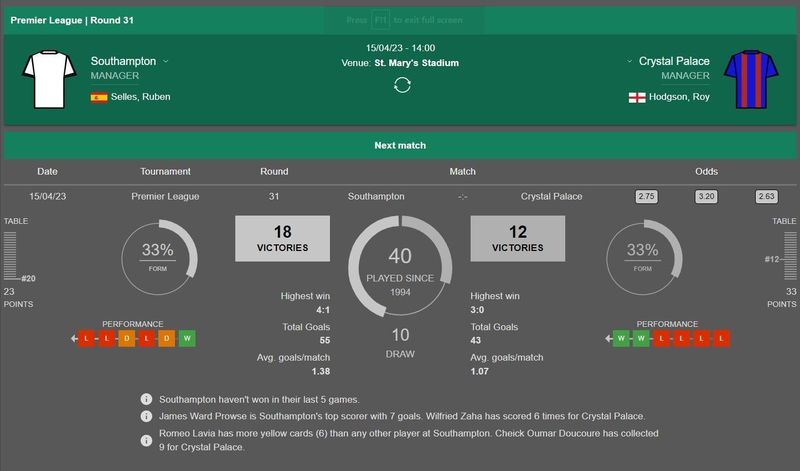Click the 40 played since 1994 circle

point(400,265)
